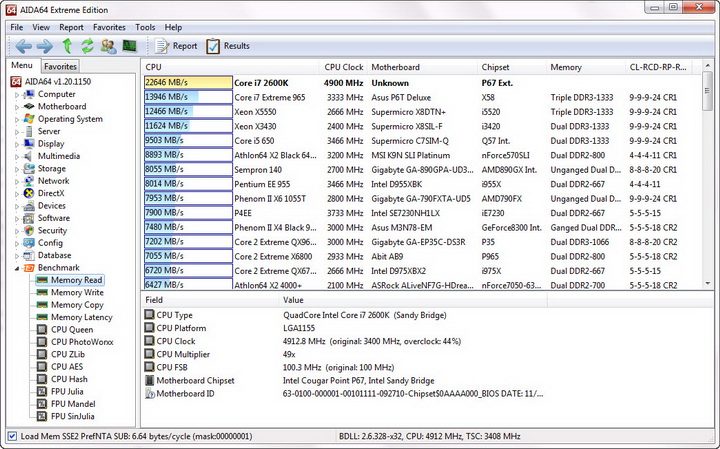This screenshot has width=720, height=449.
Task: Switch to the Favorites sidebar tab
Action: coord(60,66)
